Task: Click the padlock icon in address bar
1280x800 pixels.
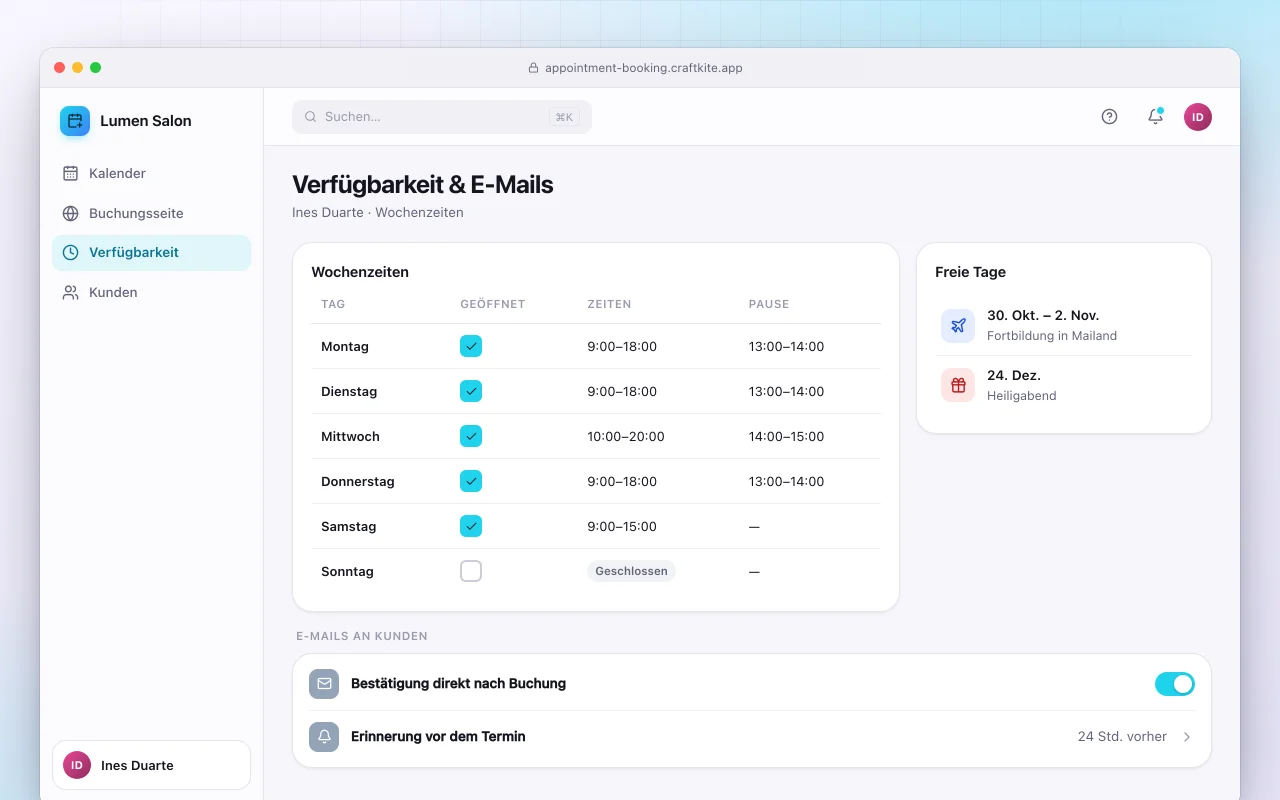Action: [533, 68]
